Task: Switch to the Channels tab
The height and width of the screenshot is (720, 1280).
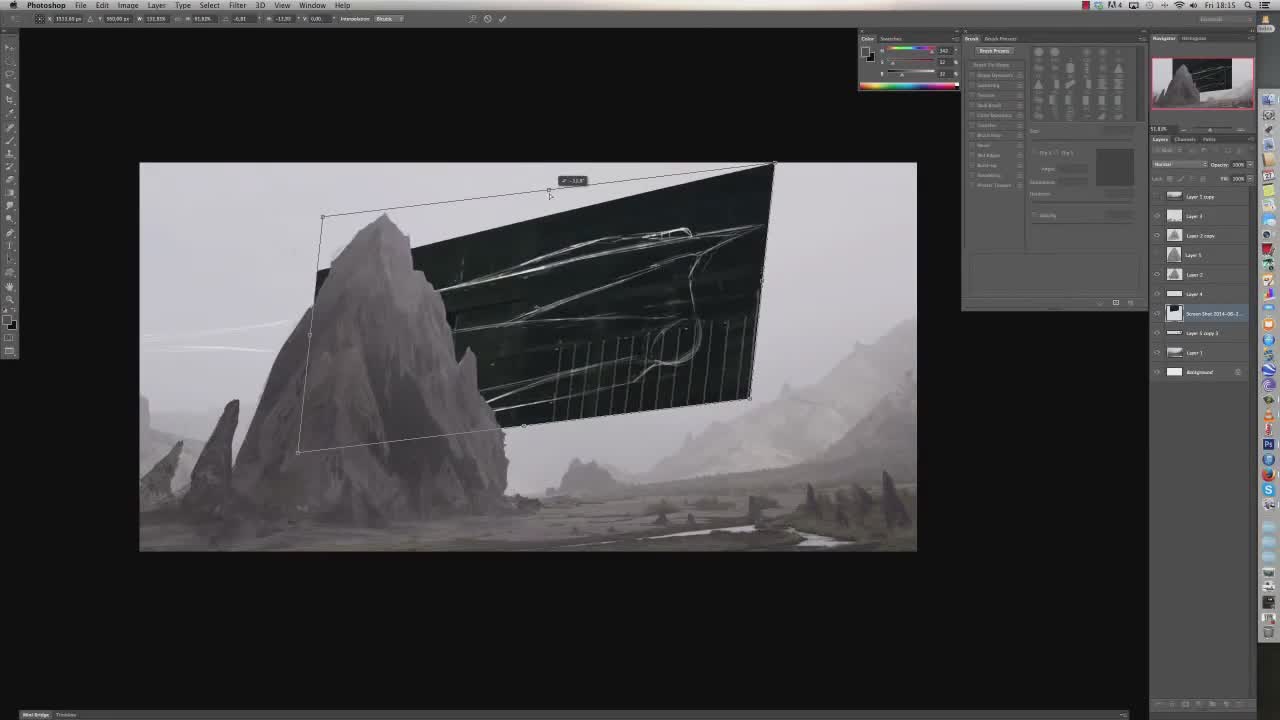Action: coord(1185,140)
